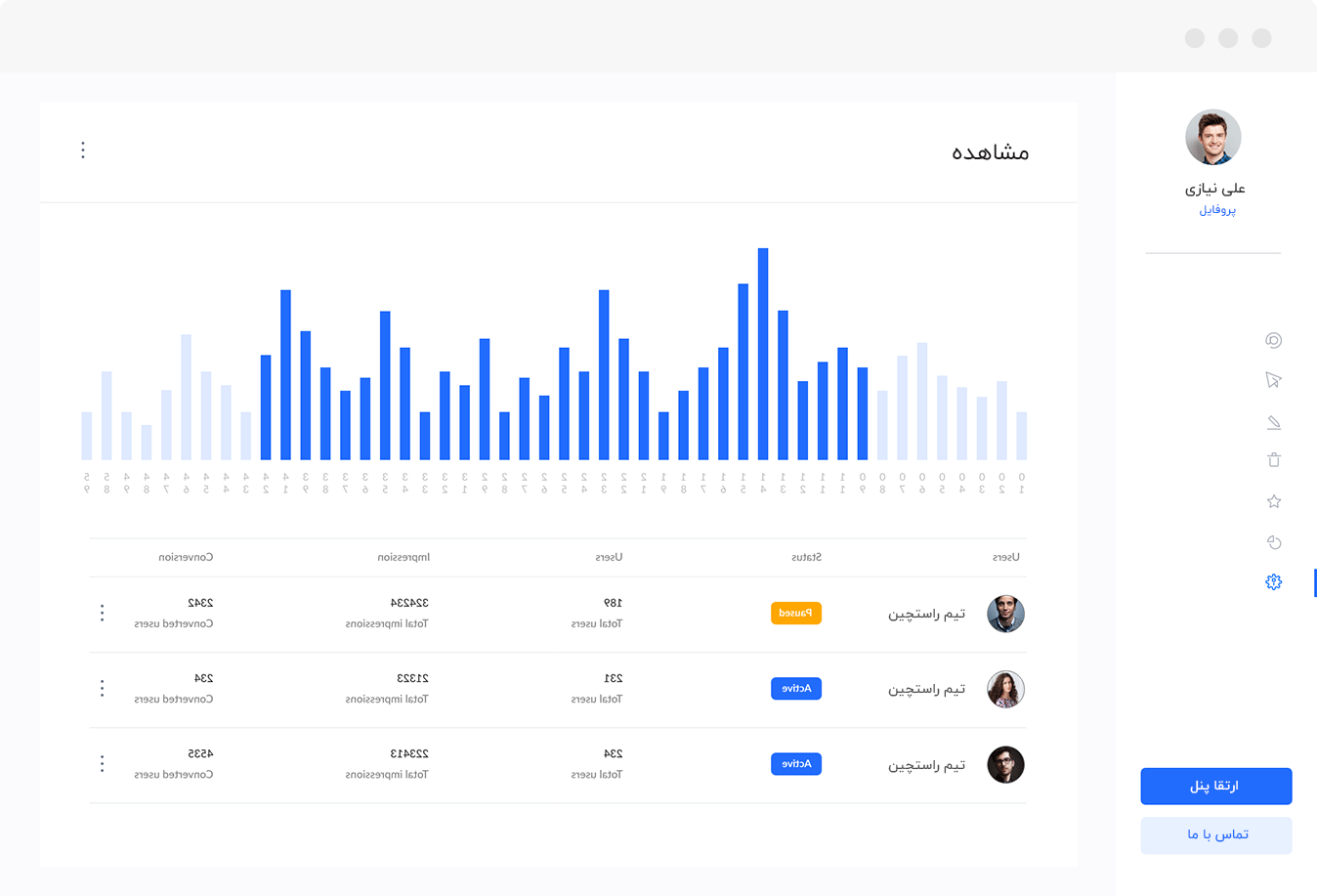Click the orange Paused status badge
This screenshot has height=896, width=1317.
coord(795,614)
